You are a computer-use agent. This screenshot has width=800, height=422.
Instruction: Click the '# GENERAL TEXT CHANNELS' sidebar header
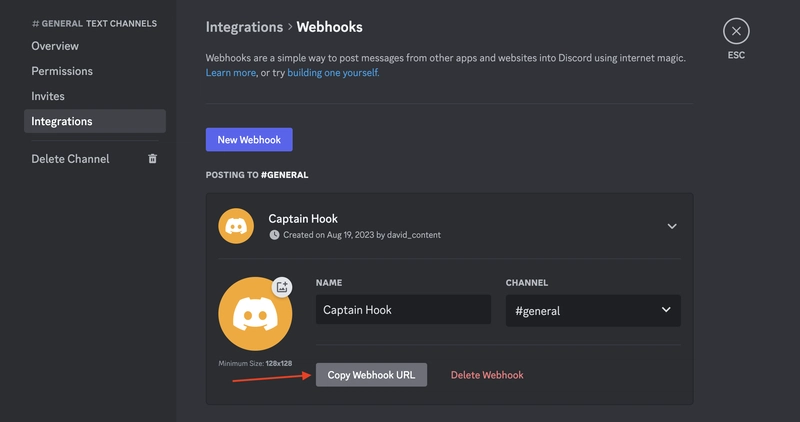pyautogui.click(x=94, y=23)
